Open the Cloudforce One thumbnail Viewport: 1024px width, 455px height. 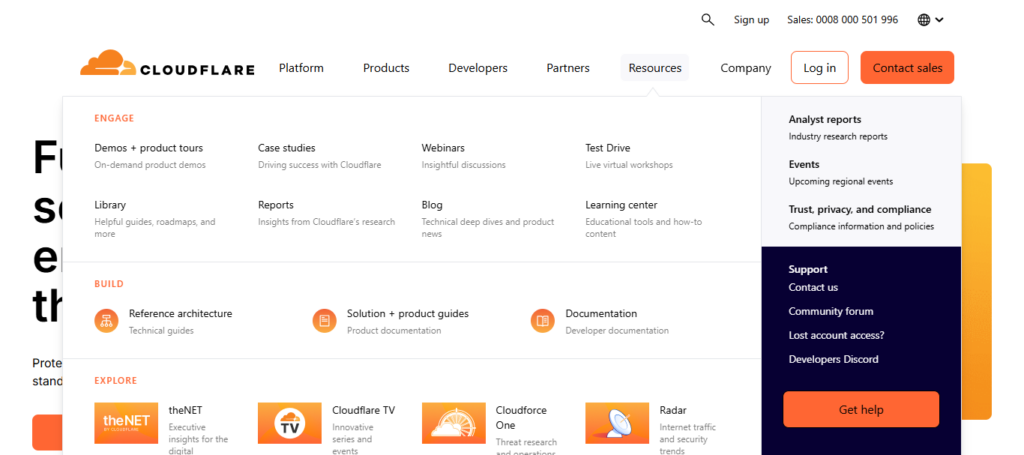pyautogui.click(x=453, y=423)
